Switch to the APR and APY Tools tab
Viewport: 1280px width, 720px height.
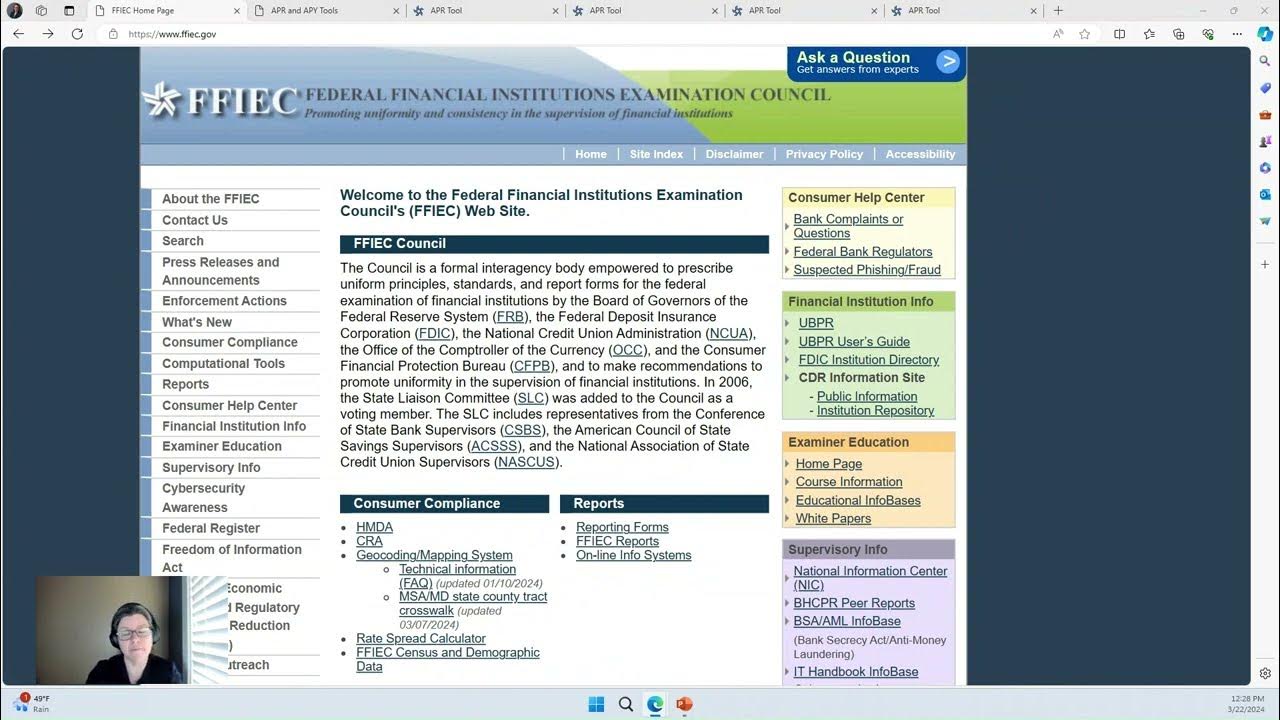(326, 11)
